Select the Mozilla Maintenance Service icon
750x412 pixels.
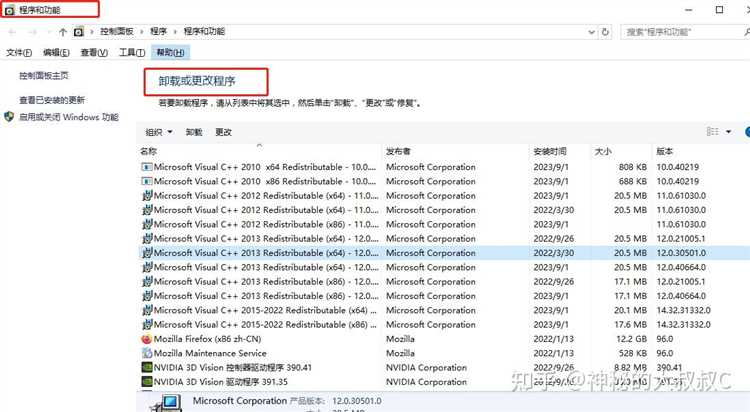[147, 353]
